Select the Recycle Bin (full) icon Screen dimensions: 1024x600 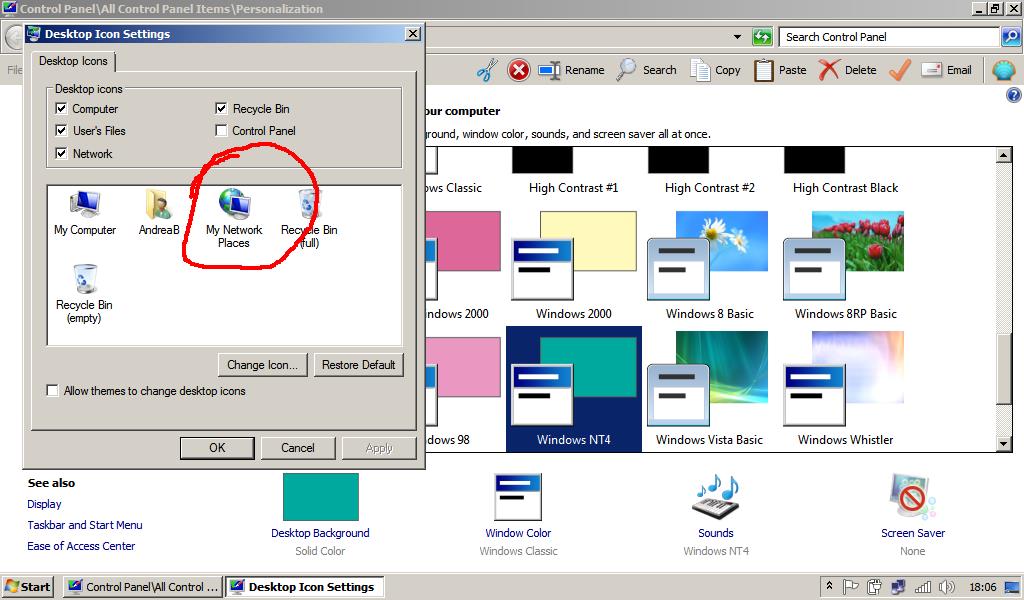pyautogui.click(x=309, y=219)
